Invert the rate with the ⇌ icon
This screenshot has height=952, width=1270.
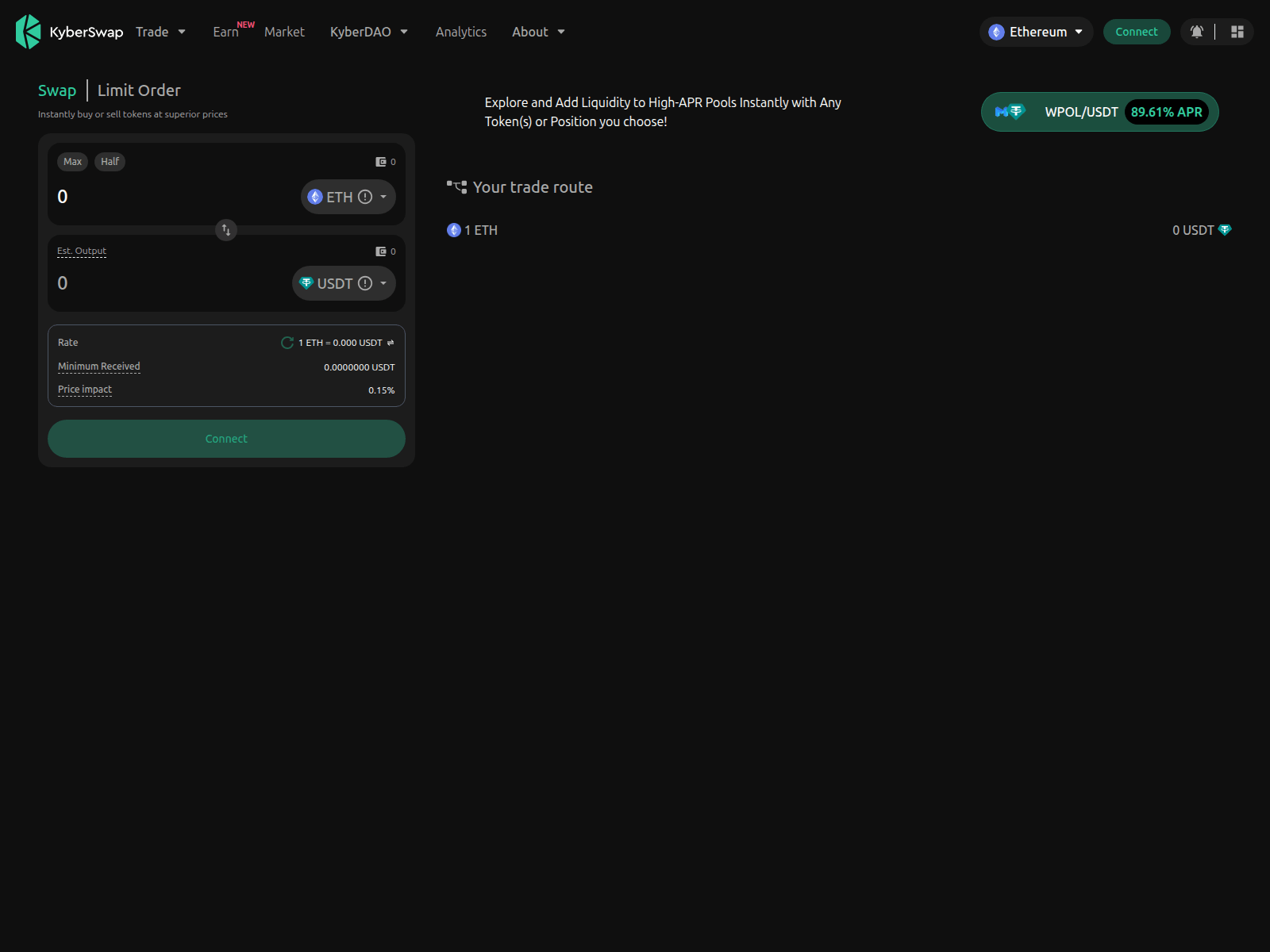(x=391, y=343)
